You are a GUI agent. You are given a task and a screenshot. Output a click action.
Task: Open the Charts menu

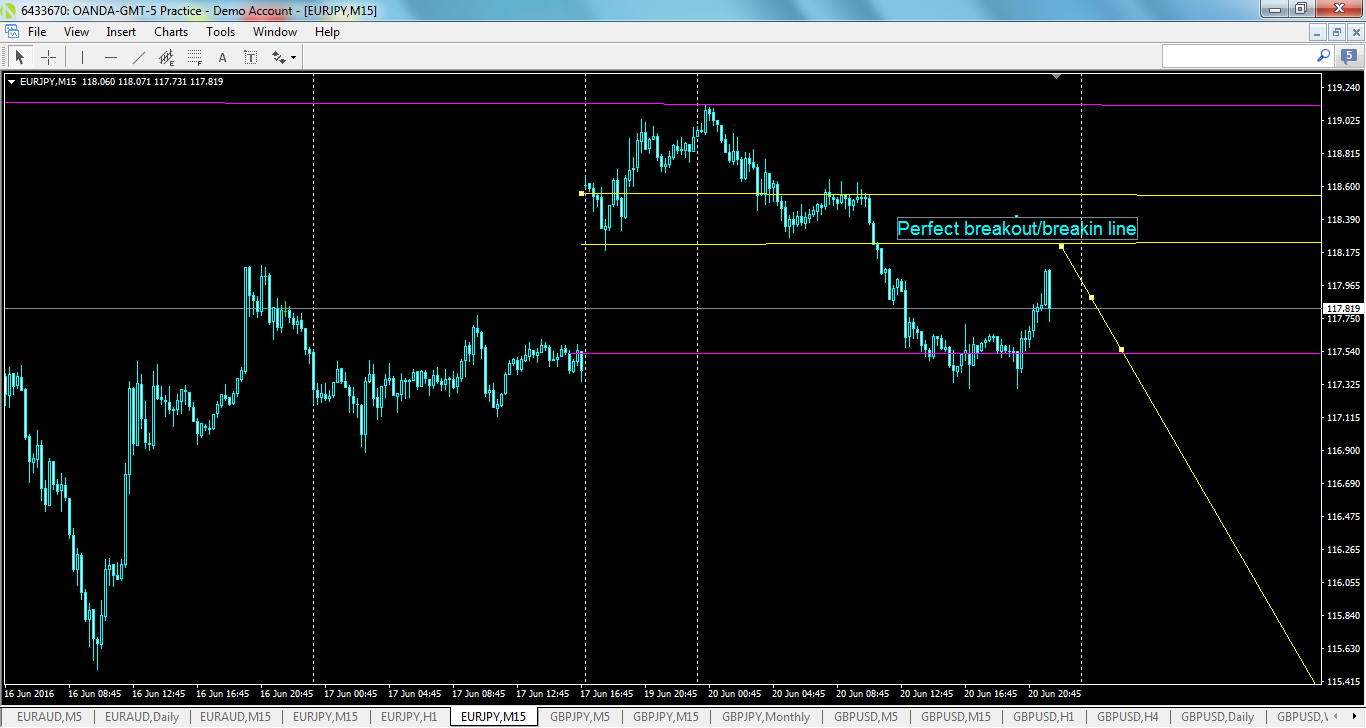point(170,31)
